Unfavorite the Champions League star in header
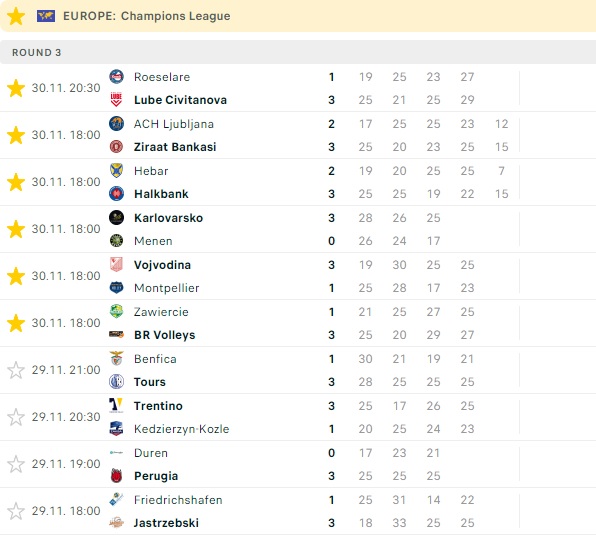Screen dimensions: 596x538 pos(16,16)
